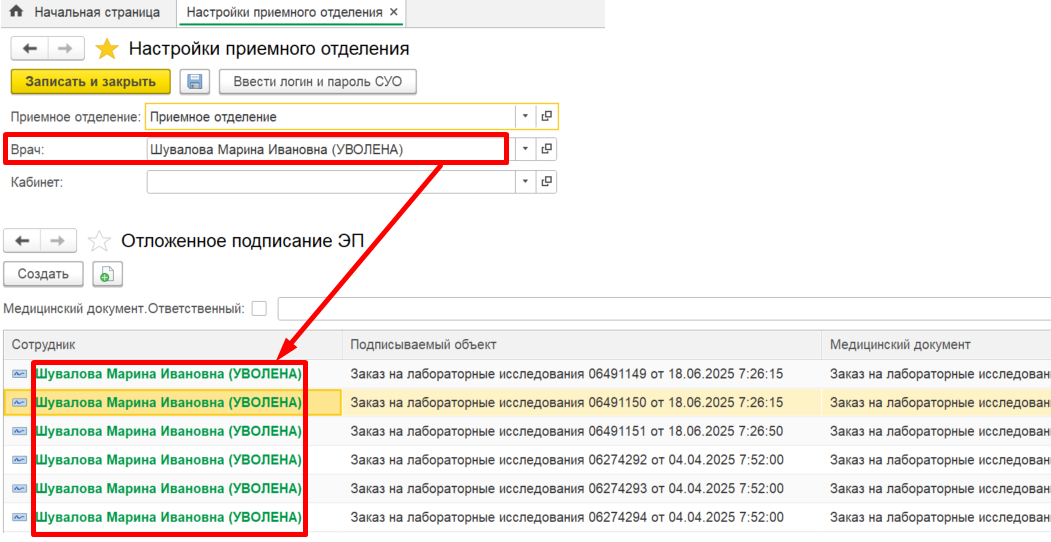Click Записать и закрыть button
The image size is (1051, 542).
(90, 81)
